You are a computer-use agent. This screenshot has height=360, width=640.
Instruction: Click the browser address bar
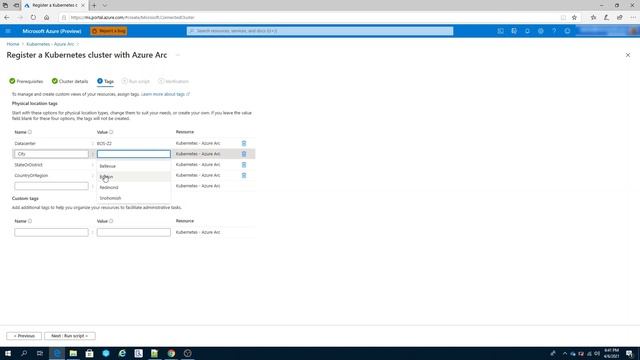coord(310,18)
